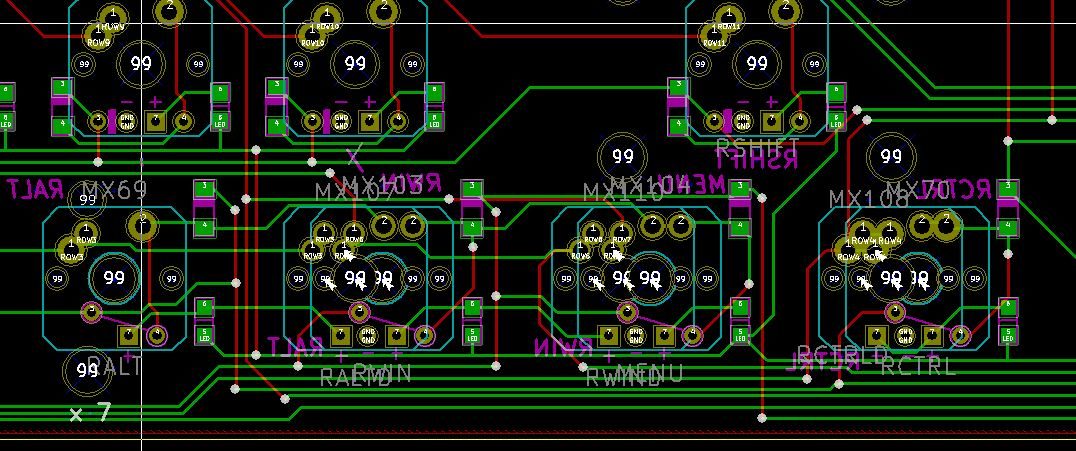Select GND pad in the ROW10 switch
Screen dimensions: 1076x451
(x=341, y=122)
